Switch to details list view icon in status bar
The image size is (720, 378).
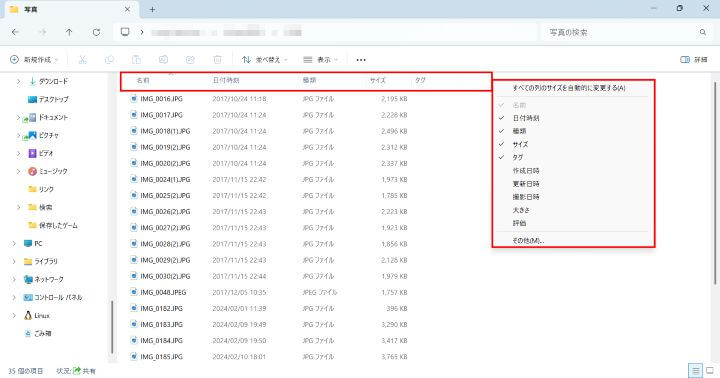click(x=695, y=370)
